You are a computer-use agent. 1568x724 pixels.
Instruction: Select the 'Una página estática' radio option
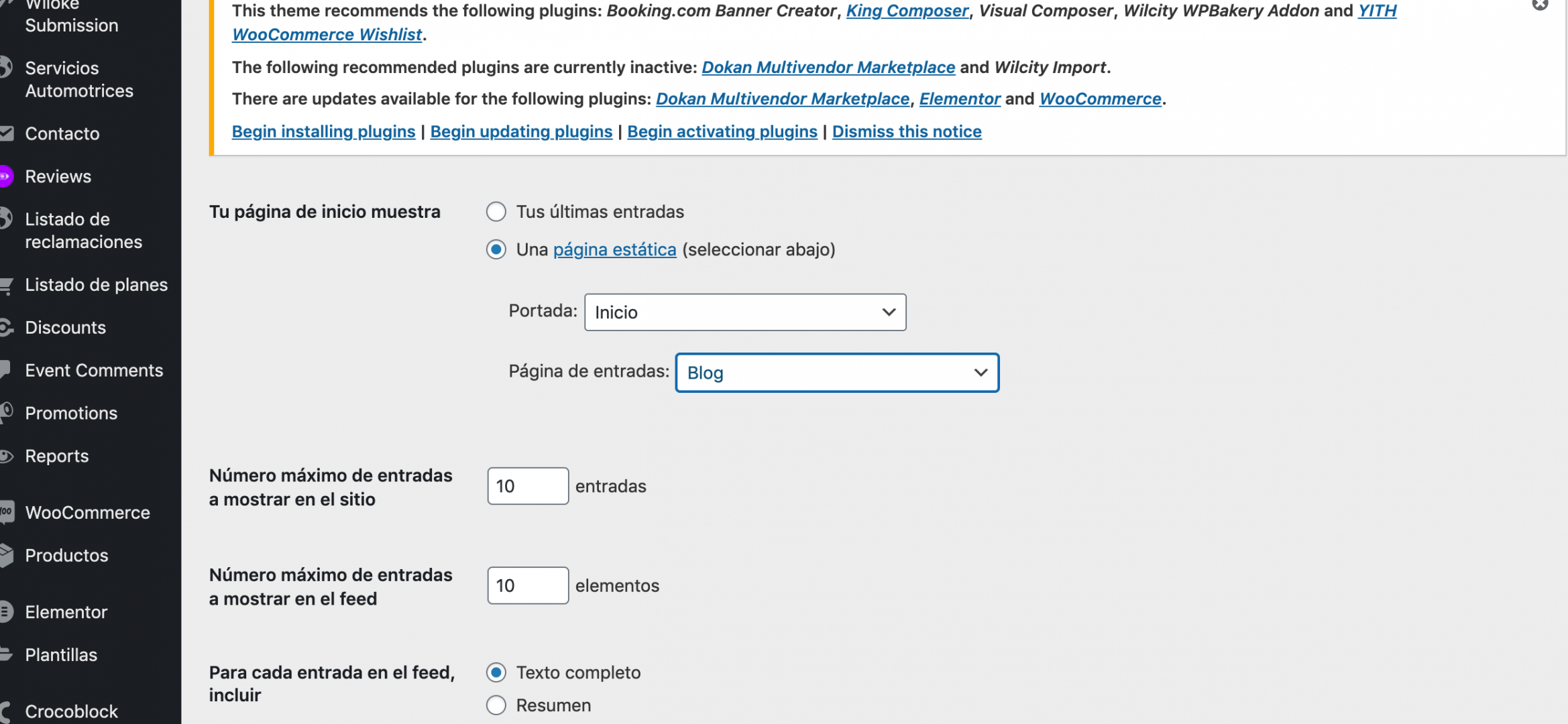[x=496, y=249]
